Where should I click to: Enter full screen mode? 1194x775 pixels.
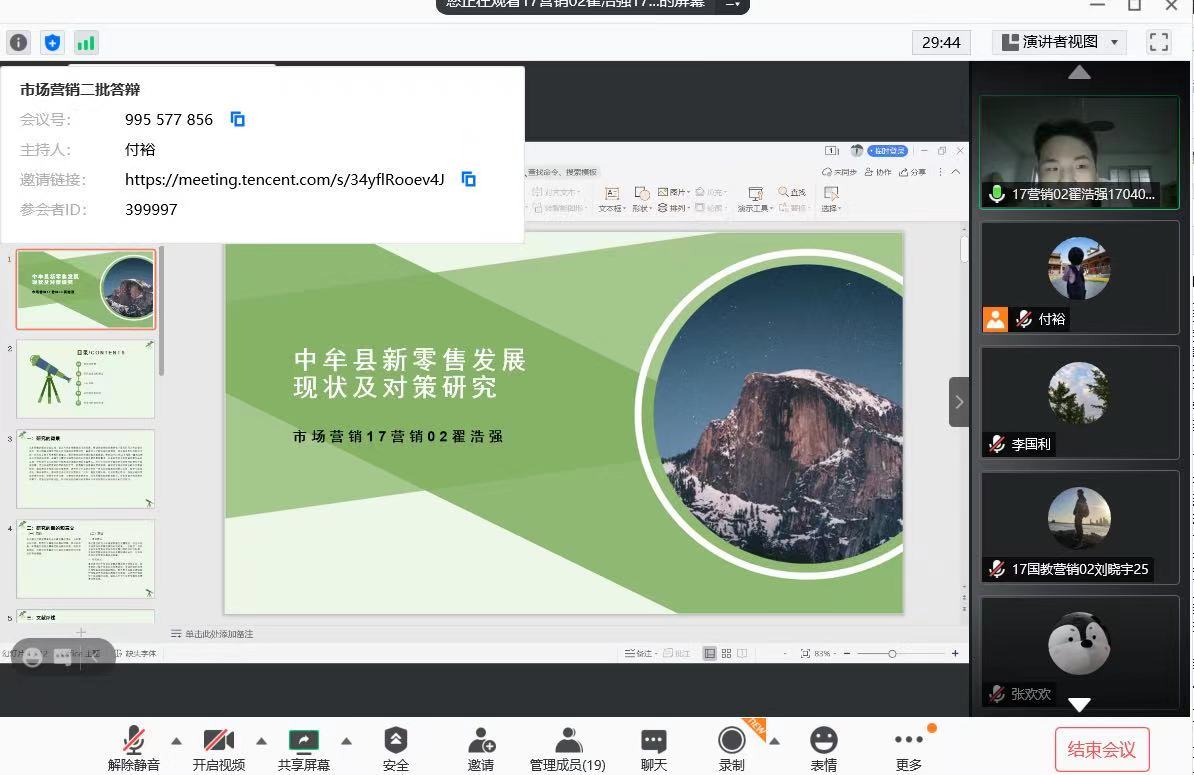[x=1158, y=42]
